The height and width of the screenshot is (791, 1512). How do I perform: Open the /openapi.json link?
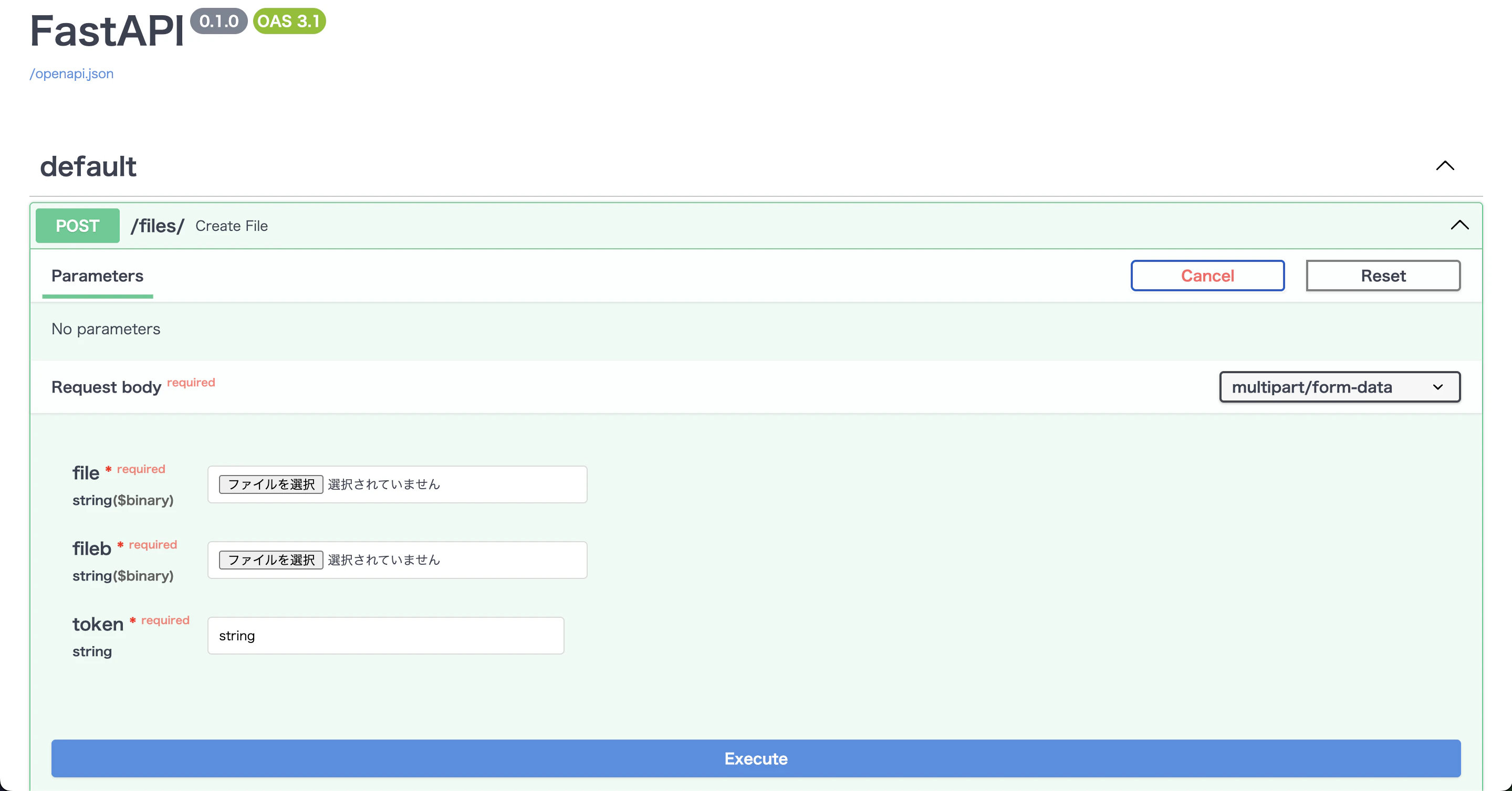pos(71,74)
